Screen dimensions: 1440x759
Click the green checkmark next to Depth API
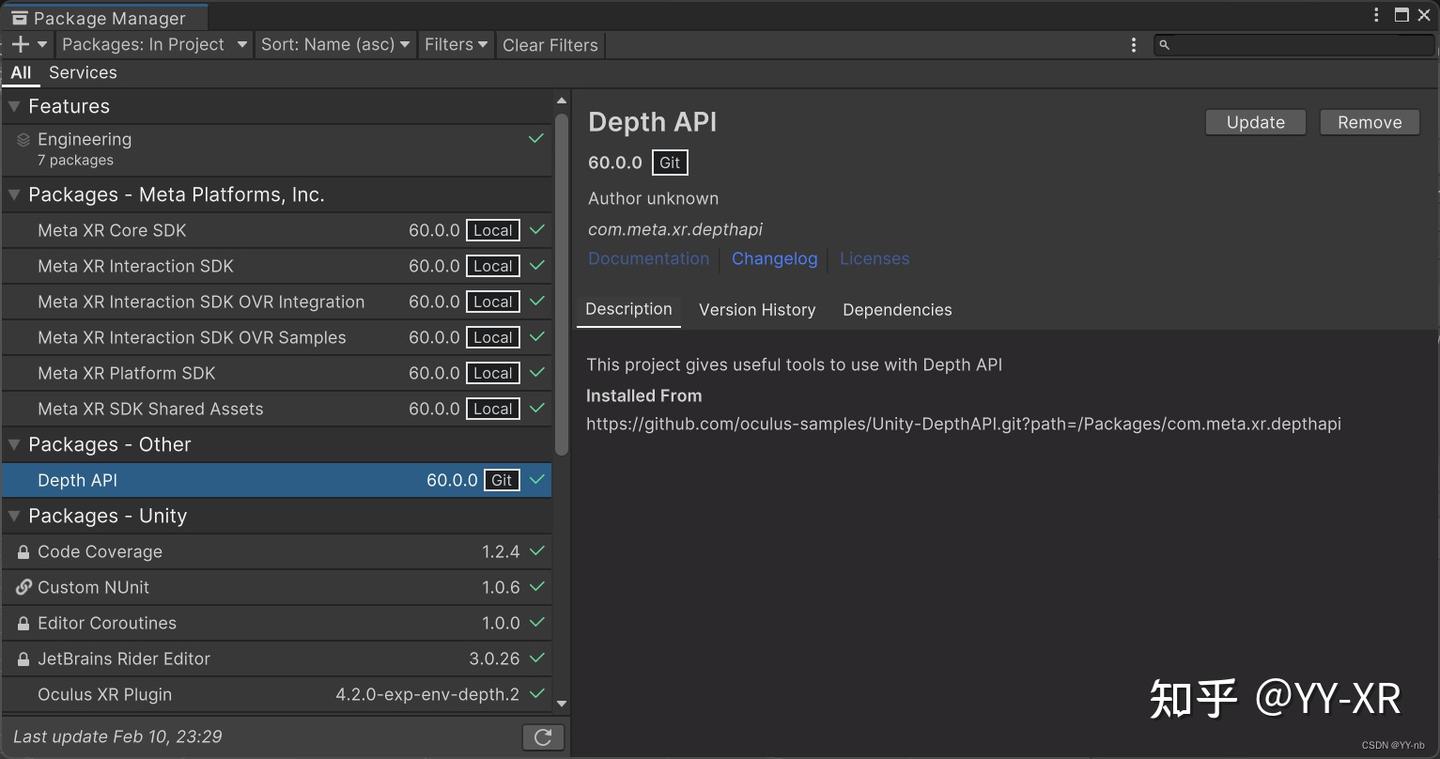(x=536, y=480)
